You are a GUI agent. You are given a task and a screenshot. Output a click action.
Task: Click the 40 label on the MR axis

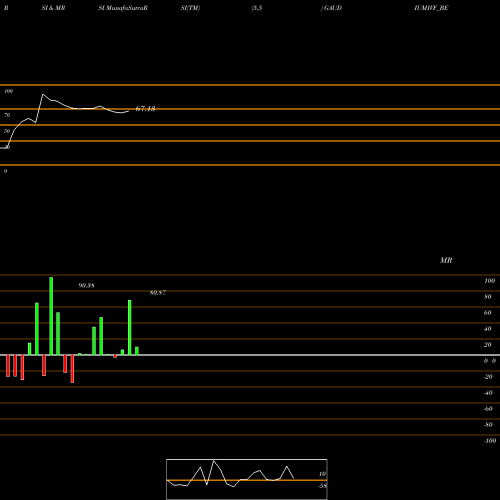(488, 329)
